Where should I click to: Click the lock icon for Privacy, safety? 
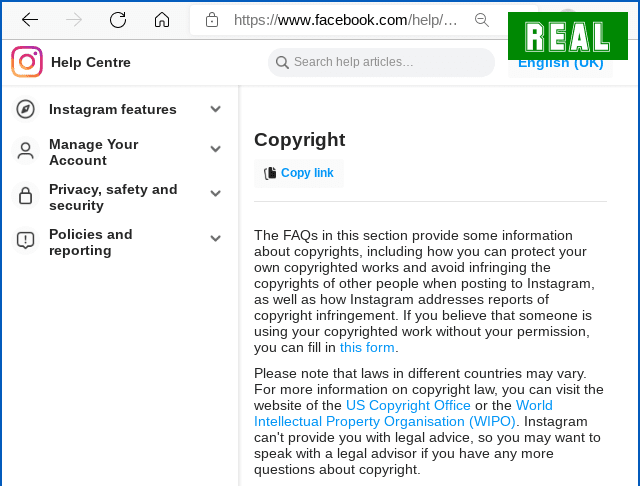[25, 196]
